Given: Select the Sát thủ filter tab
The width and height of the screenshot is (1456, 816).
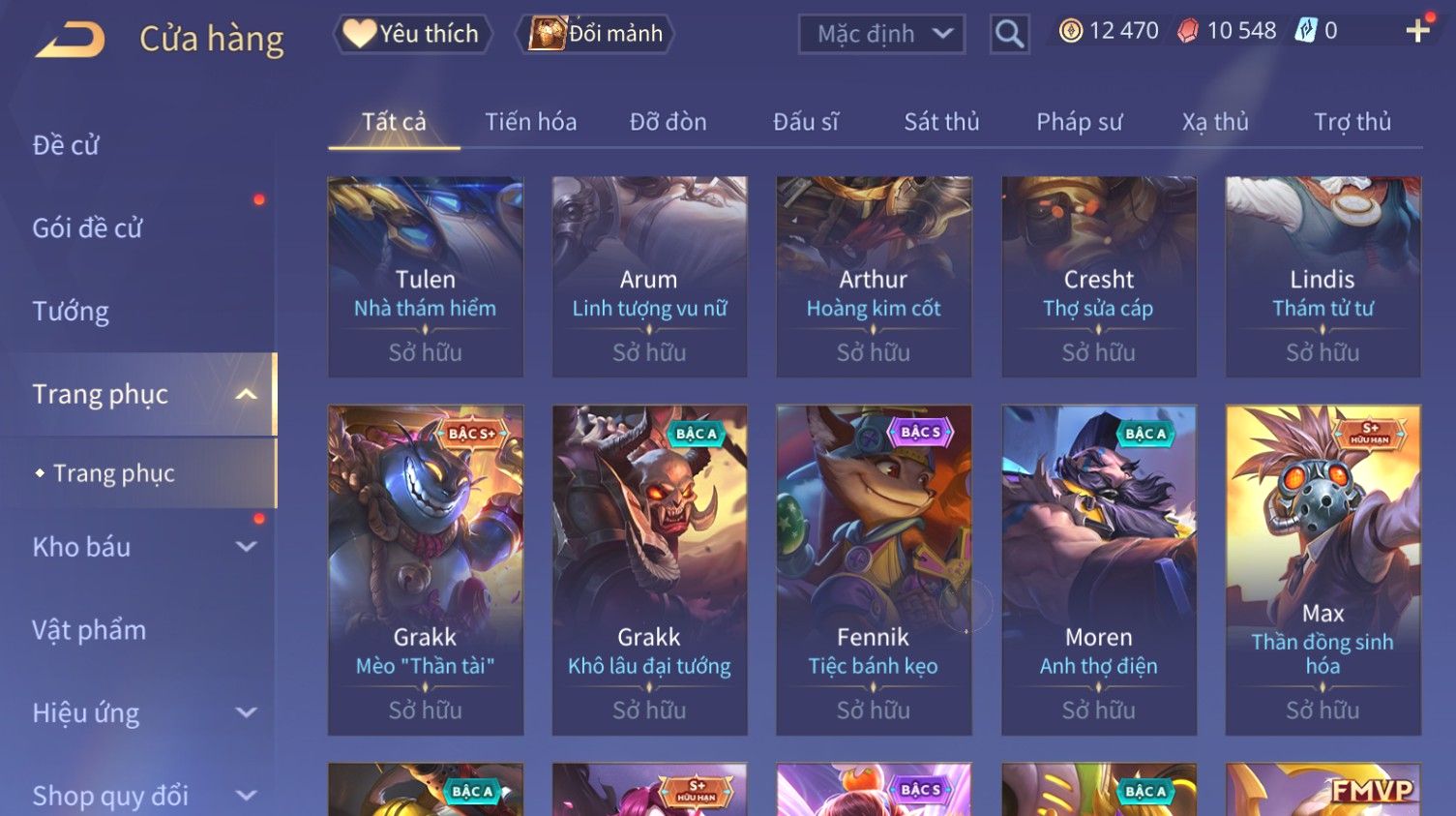Looking at the screenshot, I should (941, 122).
